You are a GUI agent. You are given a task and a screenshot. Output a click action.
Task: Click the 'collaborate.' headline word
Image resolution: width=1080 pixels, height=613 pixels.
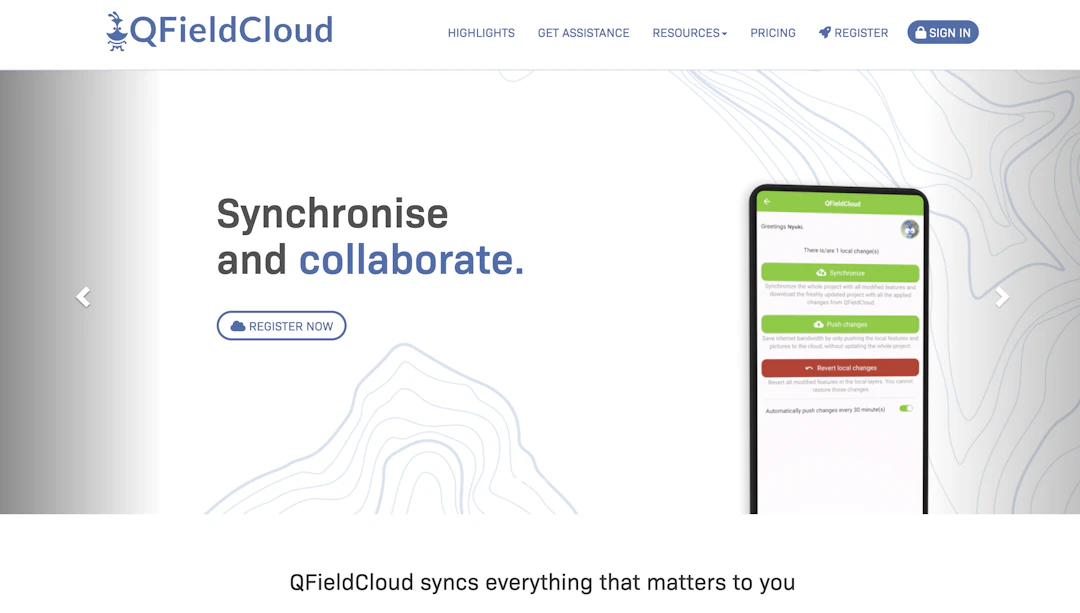[x=411, y=260]
